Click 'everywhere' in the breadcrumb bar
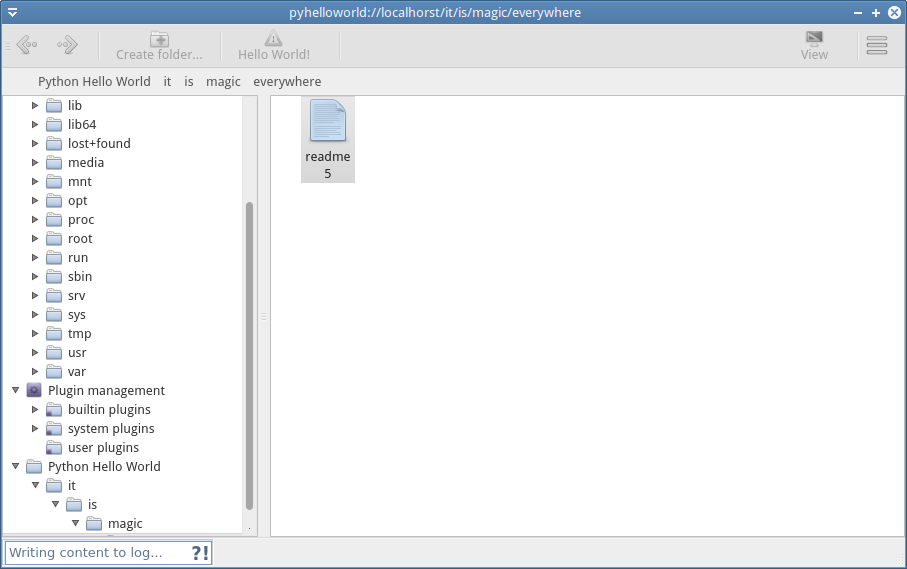907x569 pixels. (287, 82)
